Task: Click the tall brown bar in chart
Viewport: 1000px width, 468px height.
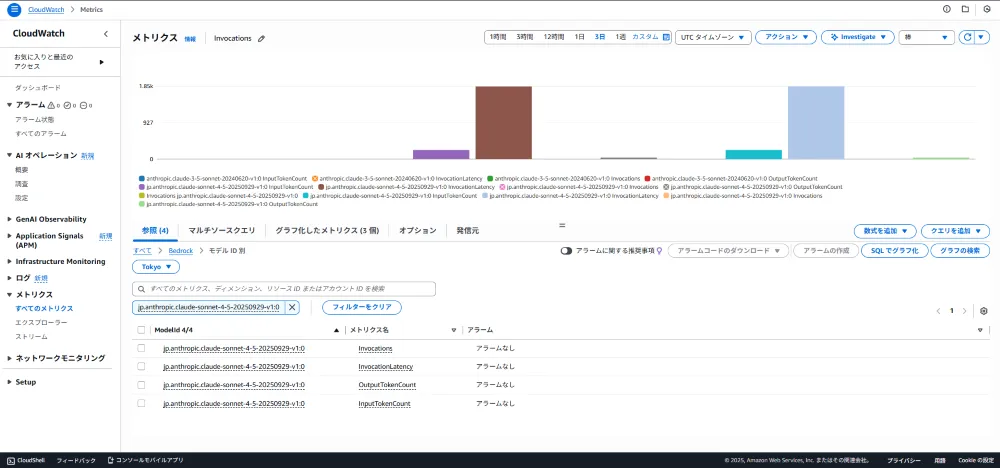Action: (503, 122)
